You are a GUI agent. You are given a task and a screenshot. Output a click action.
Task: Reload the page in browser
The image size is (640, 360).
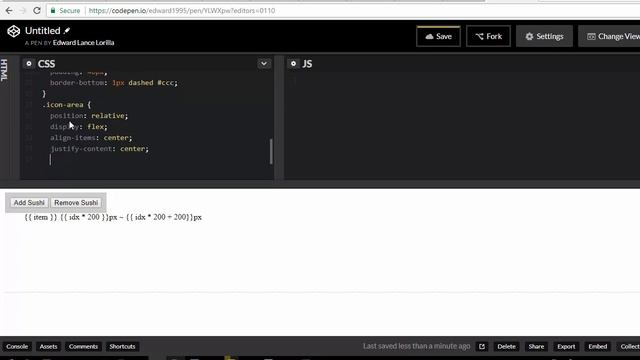click(37, 11)
